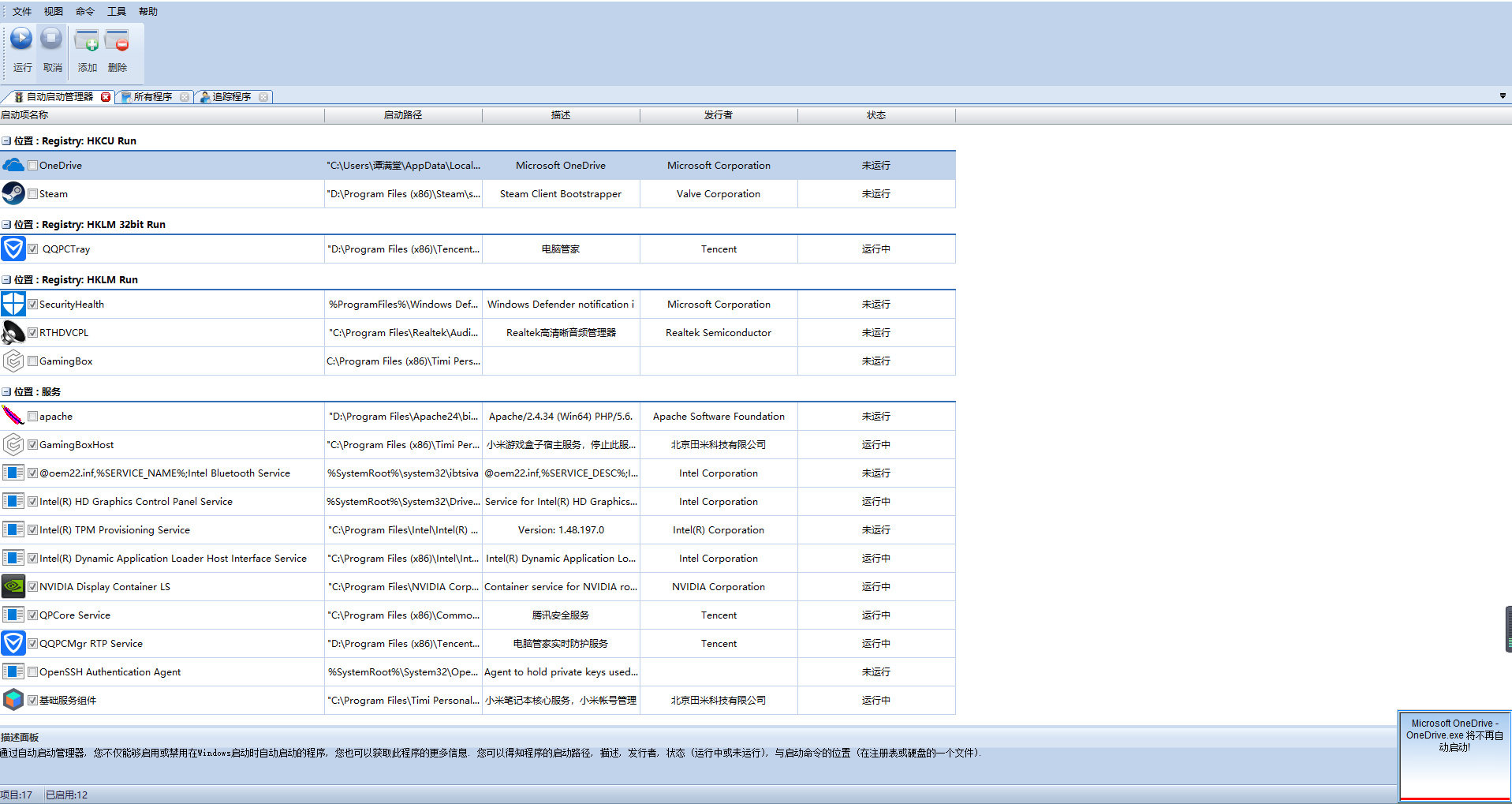
Task: Uncheck the SecurityHealth checkbox
Action: [x=33, y=305]
